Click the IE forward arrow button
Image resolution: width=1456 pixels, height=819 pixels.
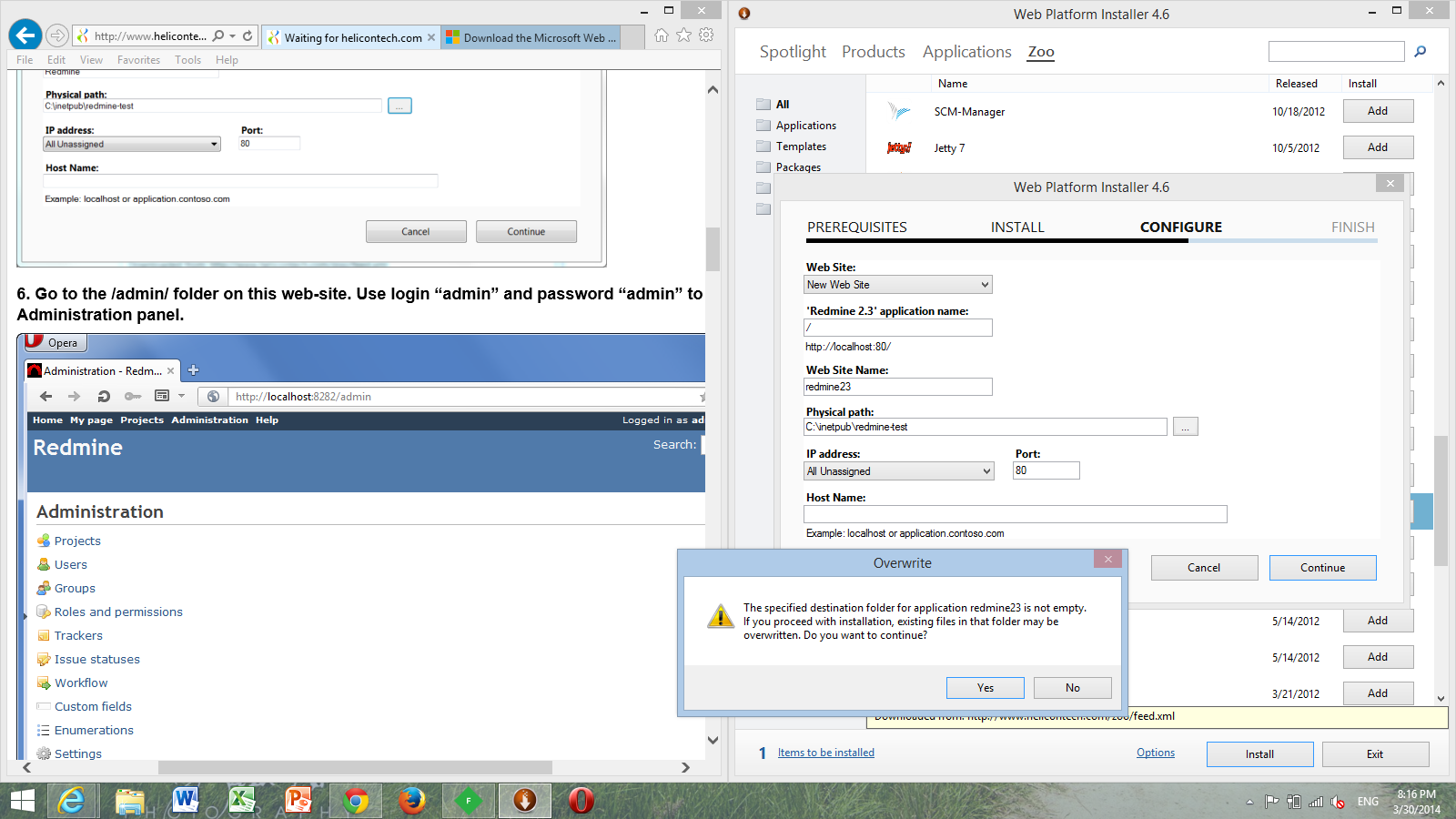[x=56, y=35]
